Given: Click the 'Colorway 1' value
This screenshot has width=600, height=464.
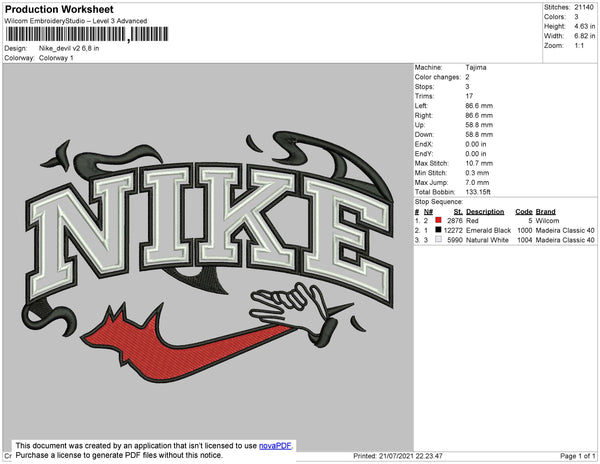Looking at the screenshot, I should (56, 58).
